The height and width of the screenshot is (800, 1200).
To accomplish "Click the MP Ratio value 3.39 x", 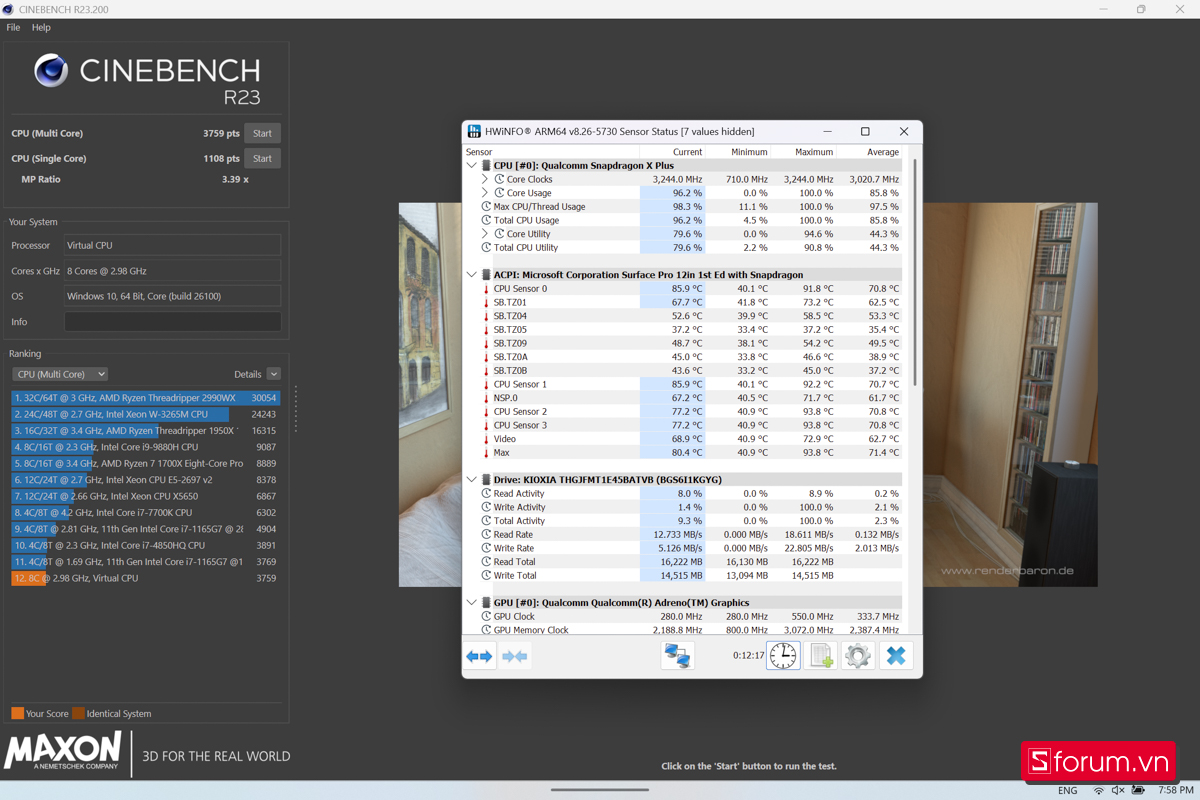I will coord(235,179).
